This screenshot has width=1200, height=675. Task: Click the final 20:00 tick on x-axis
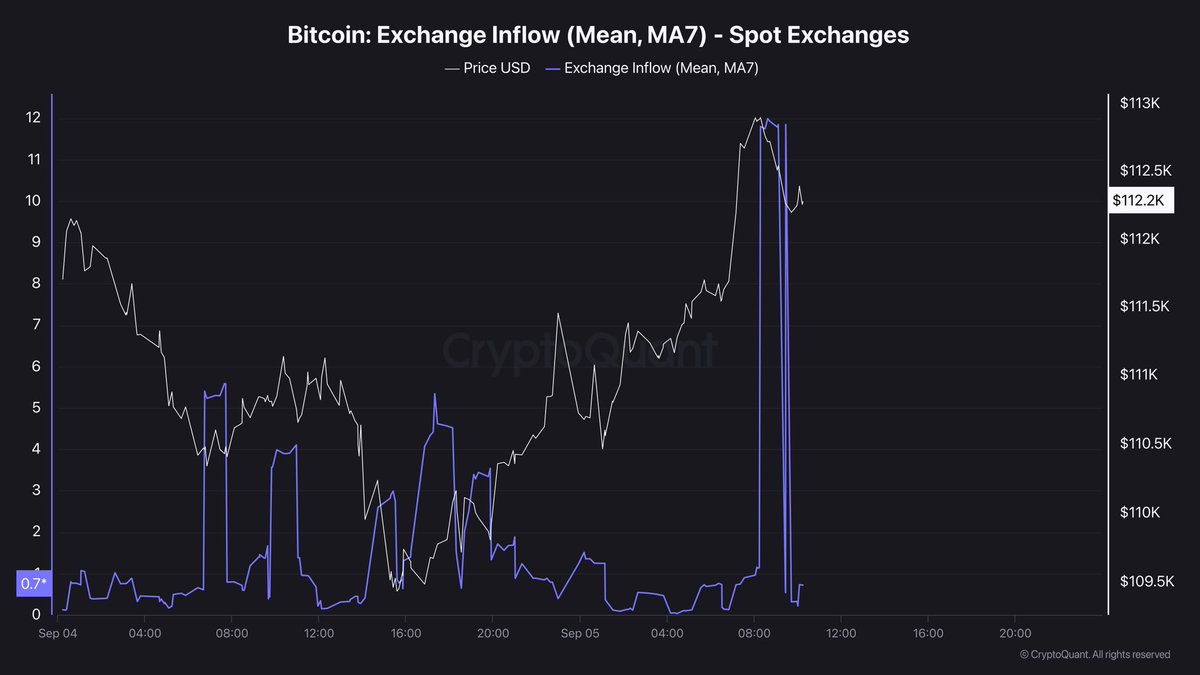click(1015, 633)
